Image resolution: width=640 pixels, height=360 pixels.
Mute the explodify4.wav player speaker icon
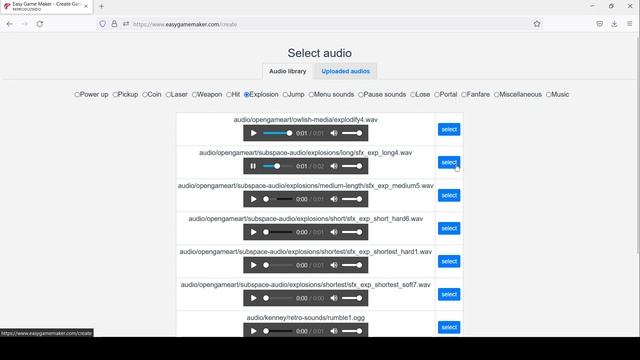tap(334, 133)
